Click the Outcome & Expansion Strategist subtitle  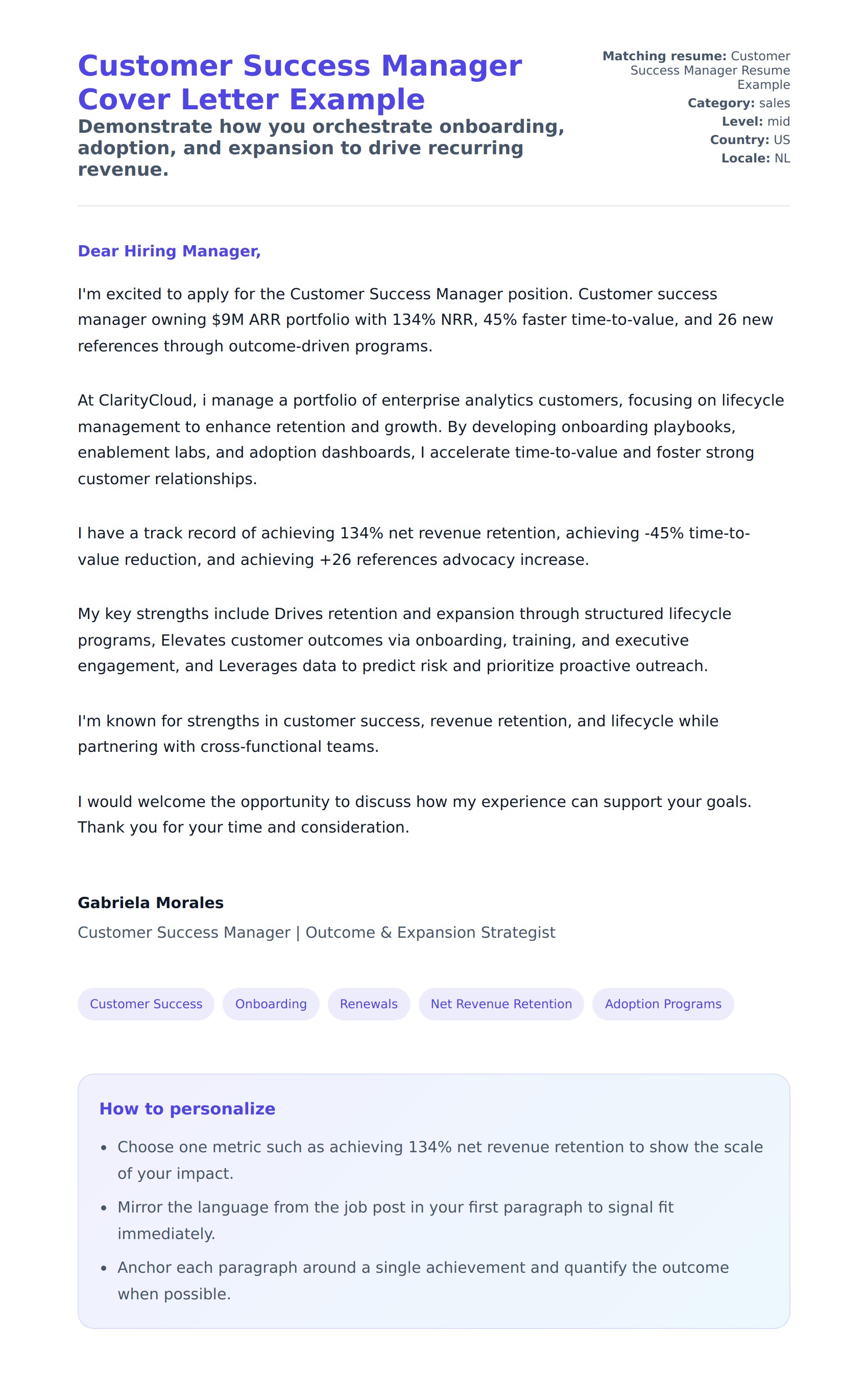[x=317, y=932]
